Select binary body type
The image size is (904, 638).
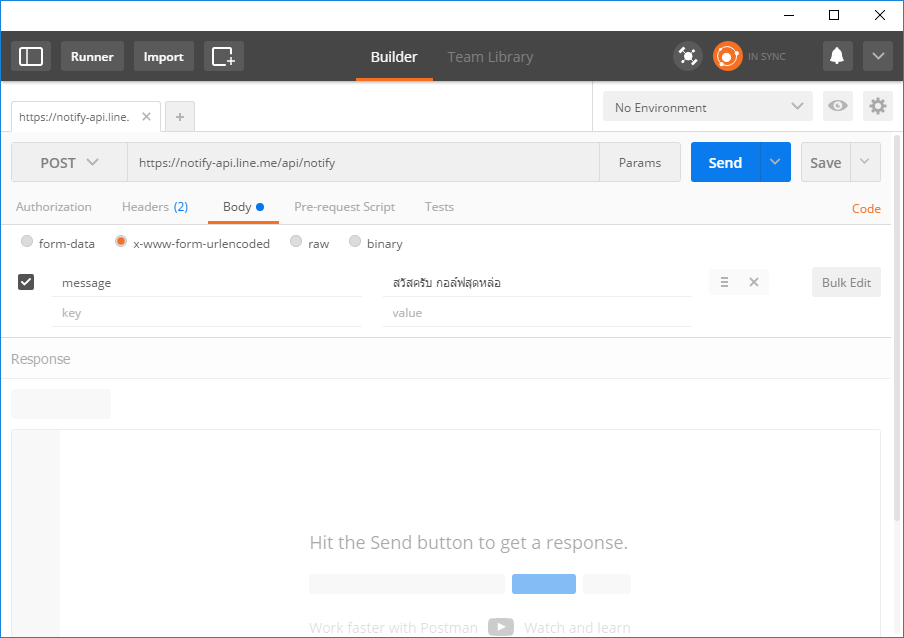tap(355, 241)
